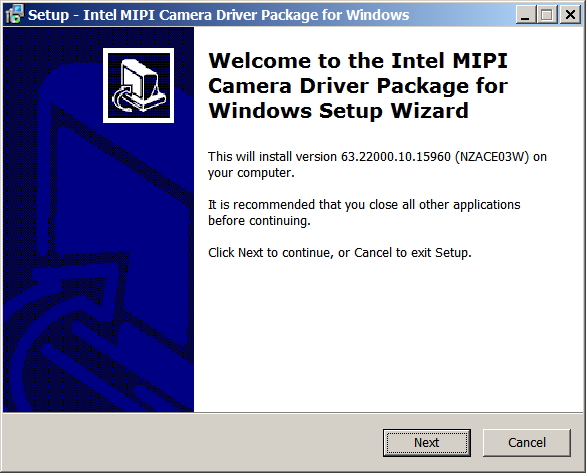Click the 'It is recommended that you close' paragraph
Image resolution: width=586 pixels, height=473 pixels.
tap(364, 213)
